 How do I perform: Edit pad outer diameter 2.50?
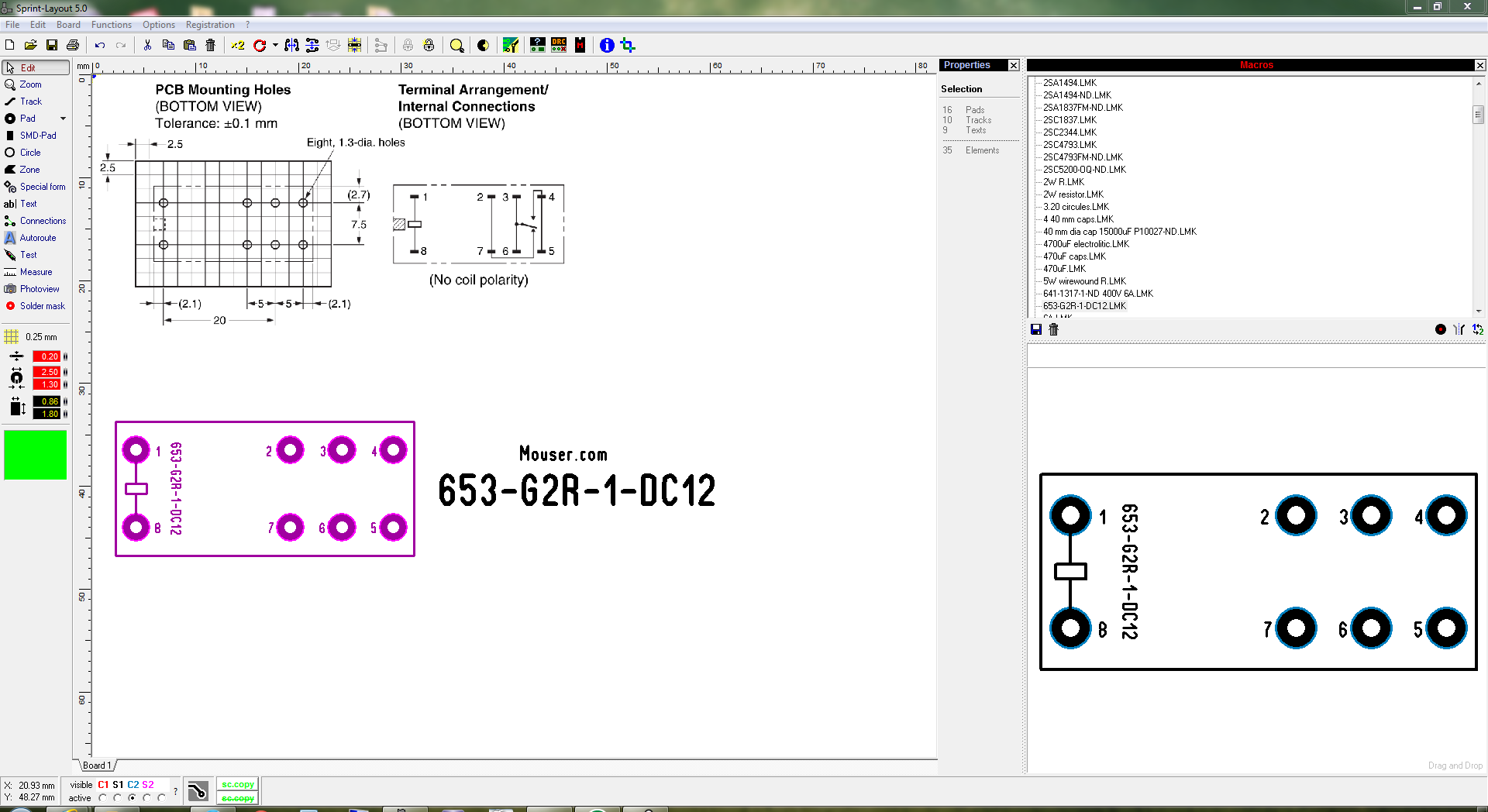(46, 372)
